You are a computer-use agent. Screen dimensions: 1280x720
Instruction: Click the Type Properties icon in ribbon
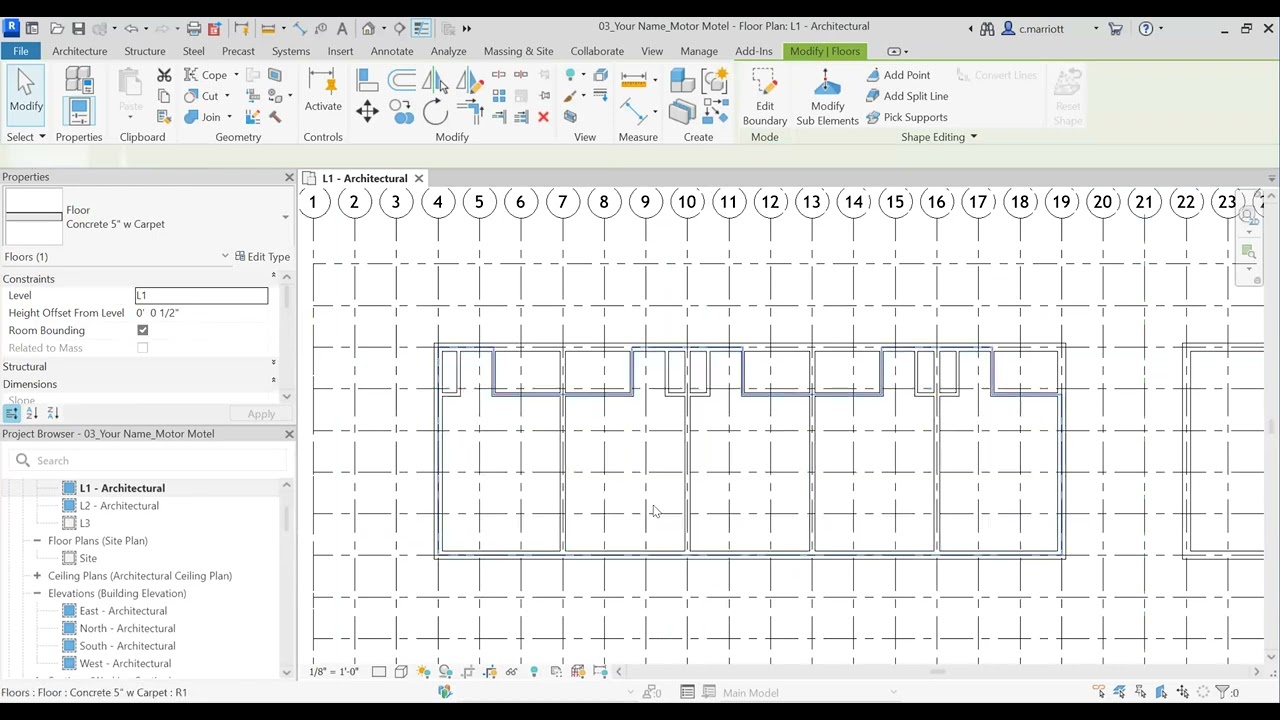click(x=79, y=80)
